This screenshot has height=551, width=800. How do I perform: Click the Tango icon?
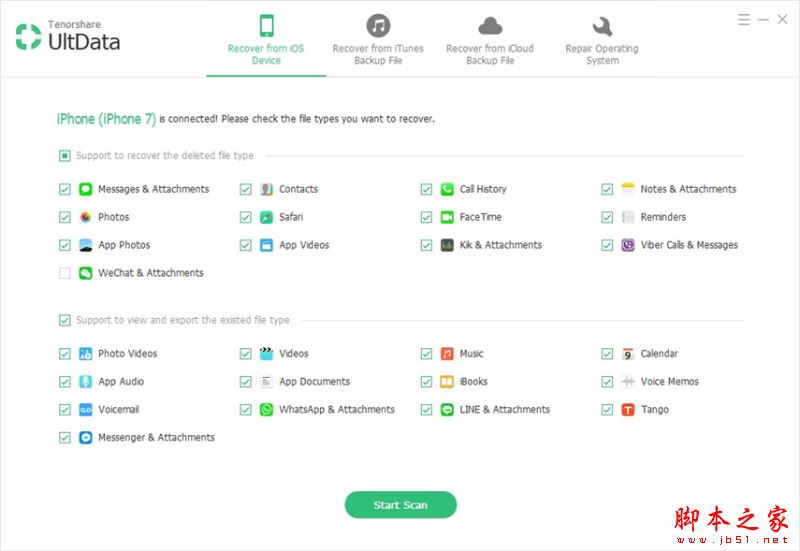pyautogui.click(x=628, y=410)
